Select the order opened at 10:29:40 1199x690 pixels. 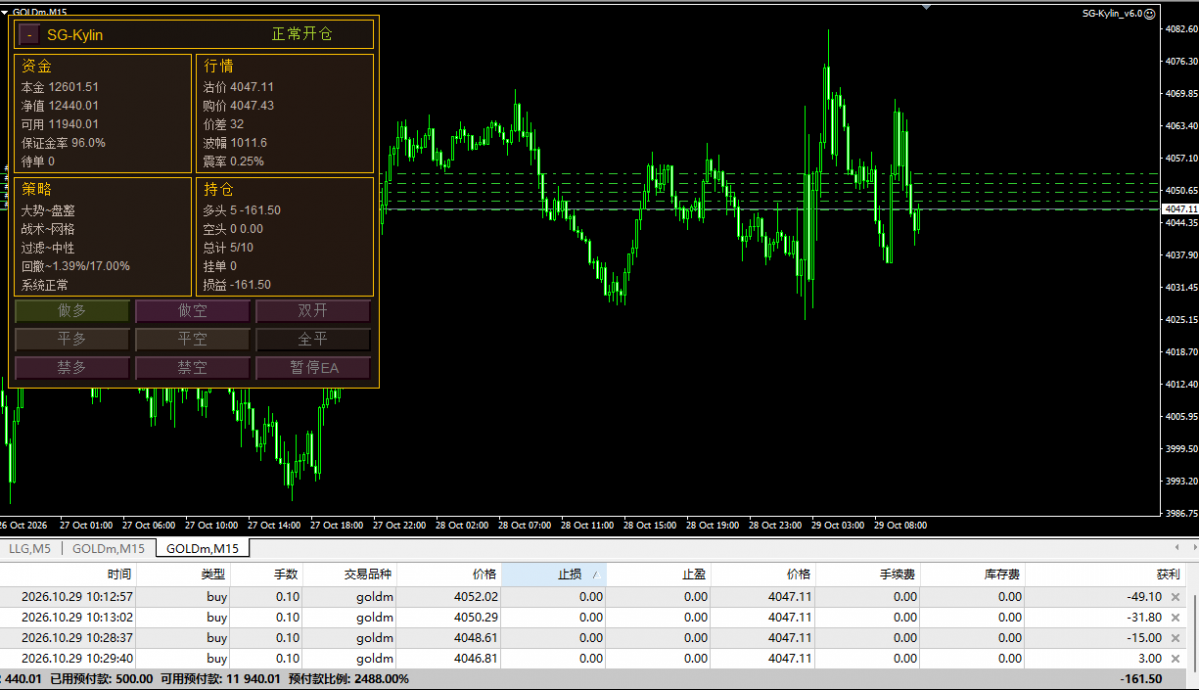[x=593, y=659]
